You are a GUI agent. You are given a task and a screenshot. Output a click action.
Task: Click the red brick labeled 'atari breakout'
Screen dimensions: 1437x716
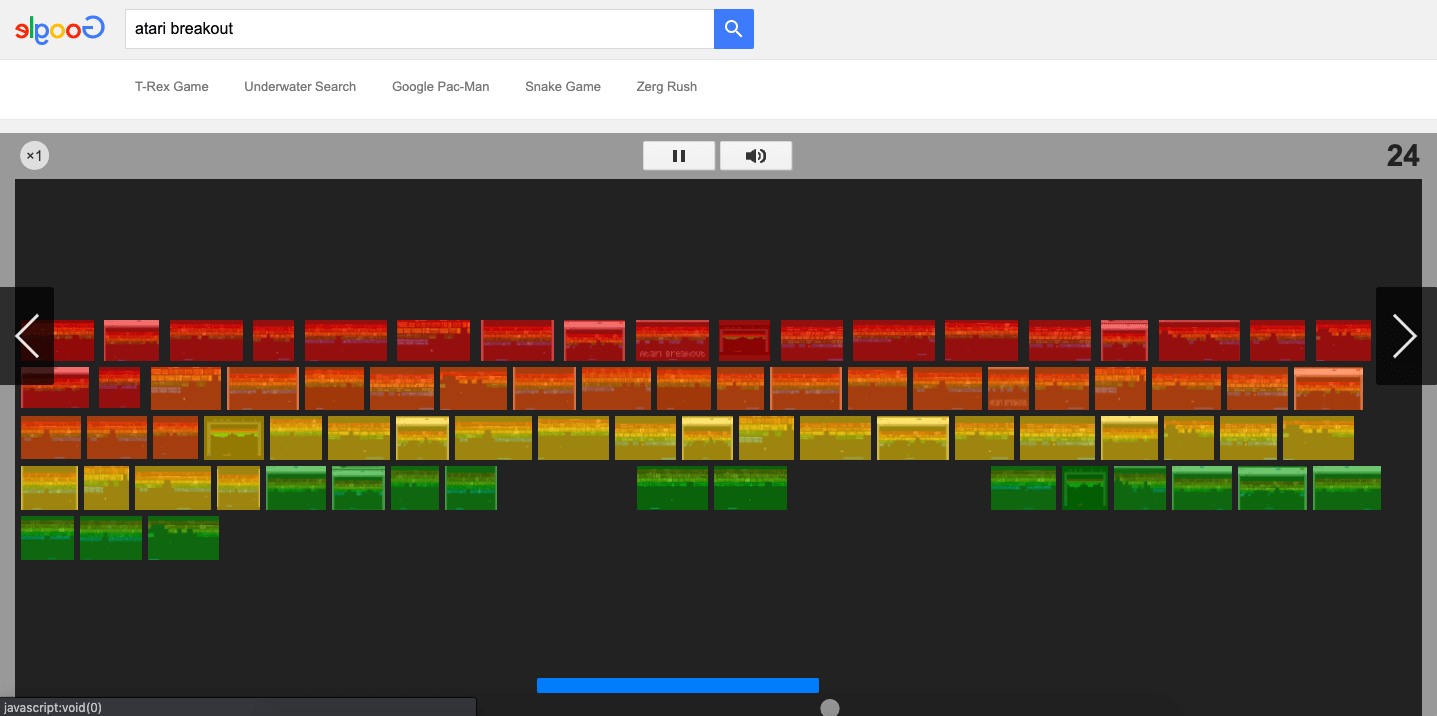coord(672,341)
